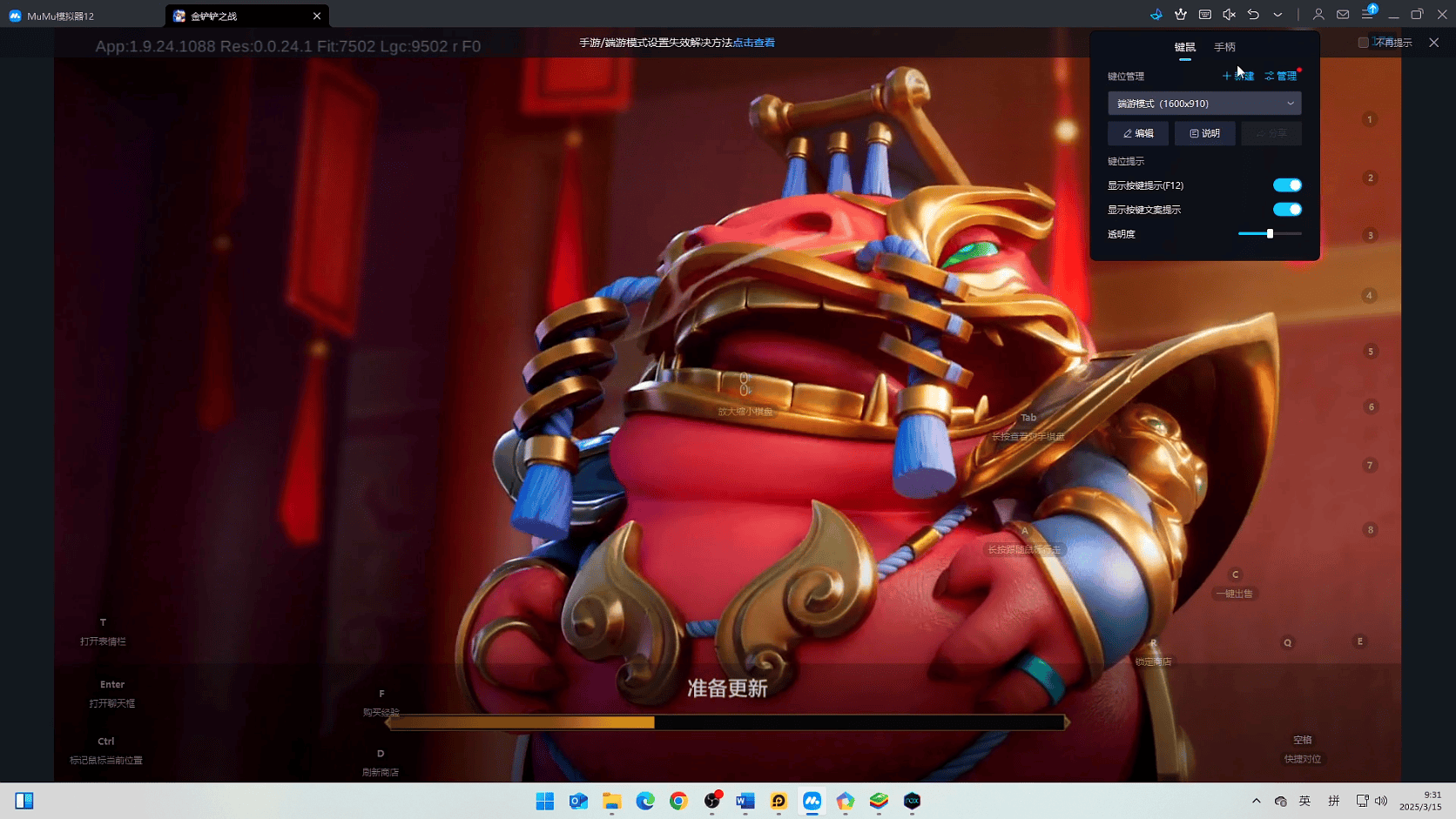
Task: Click the F 购买经验 key hint
Action: click(381, 703)
